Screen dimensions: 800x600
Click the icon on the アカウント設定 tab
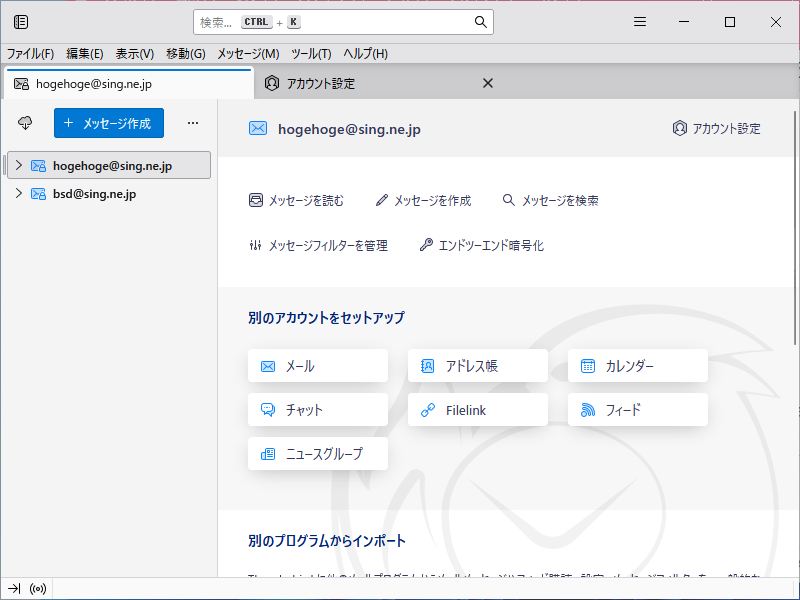(272, 83)
